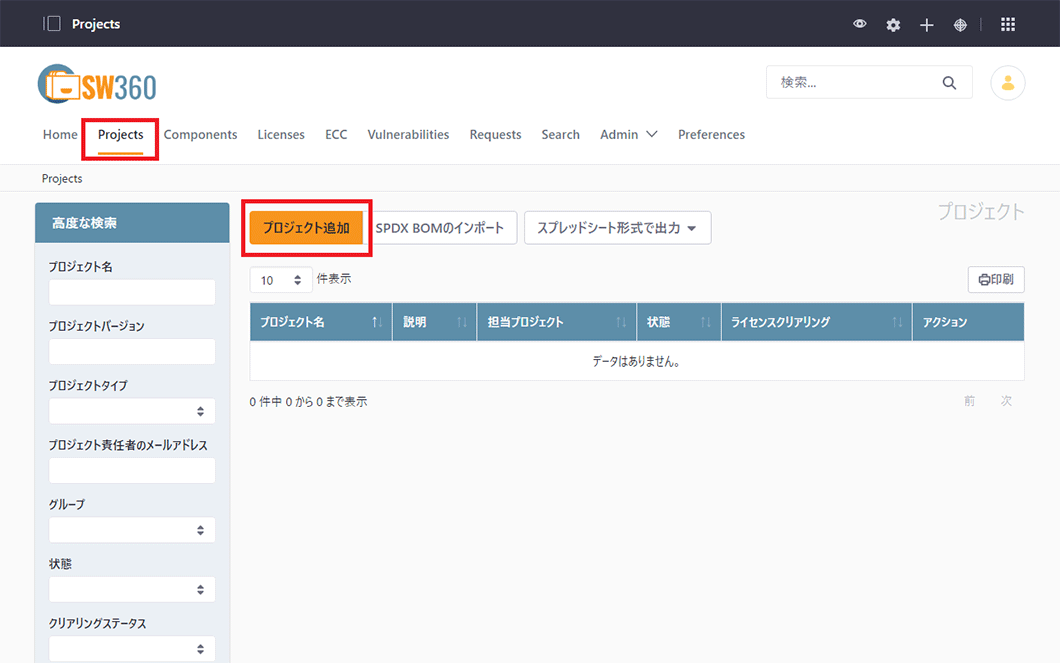Click the 印刷 print button
The width and height of the screenshot is (1060, 663).
(x=995, y=280)
